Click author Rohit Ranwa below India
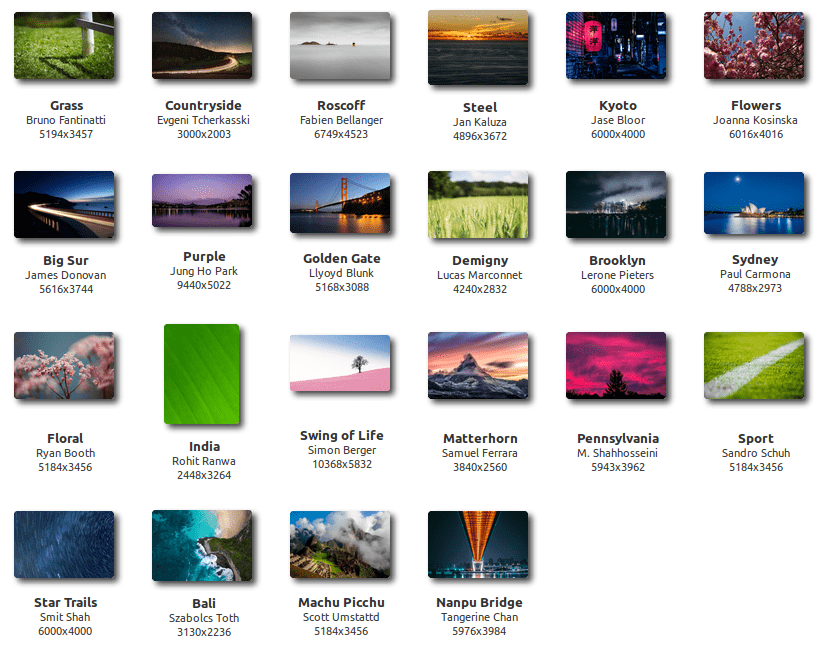Screen dimensions: 826x648 (203, 463)
